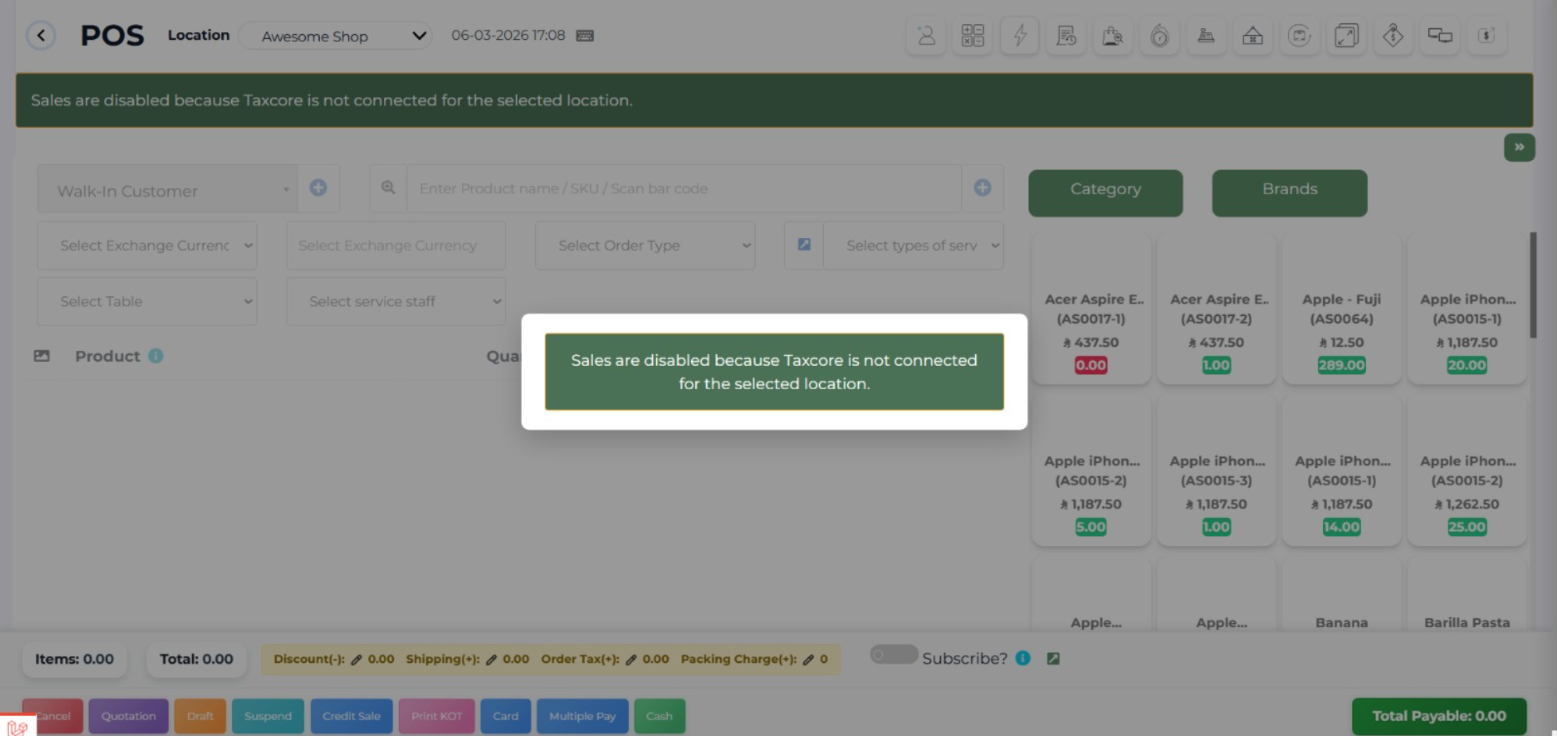Image resolution: width=1557 pixels, height=736 pixels.
Task: Open the Select Table dropdown
Action: (x=147, y=302)
